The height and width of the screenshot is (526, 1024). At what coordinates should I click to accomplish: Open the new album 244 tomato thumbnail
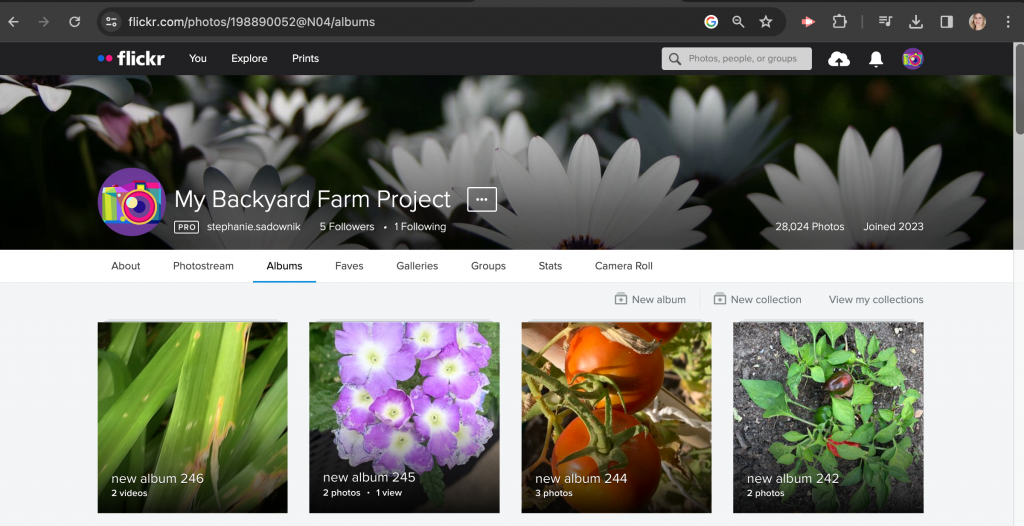[616, 417]
